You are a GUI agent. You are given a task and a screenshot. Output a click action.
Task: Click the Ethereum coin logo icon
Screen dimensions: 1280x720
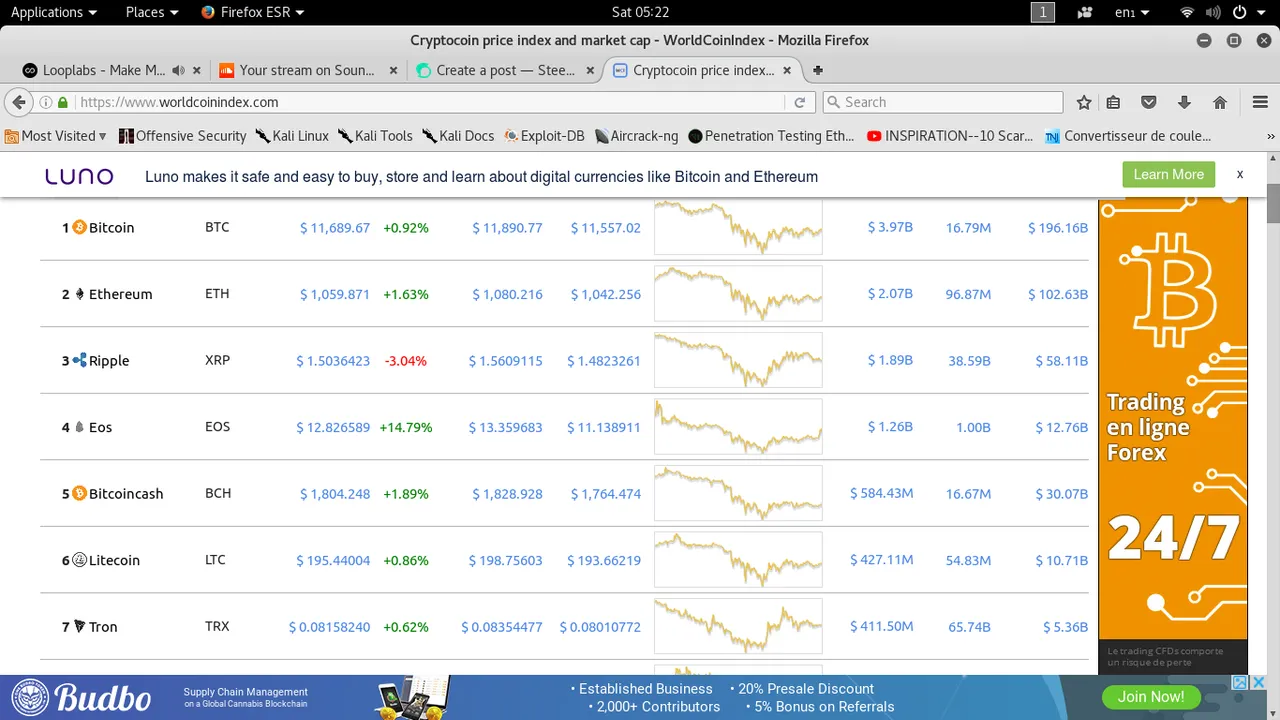point(79,294)
